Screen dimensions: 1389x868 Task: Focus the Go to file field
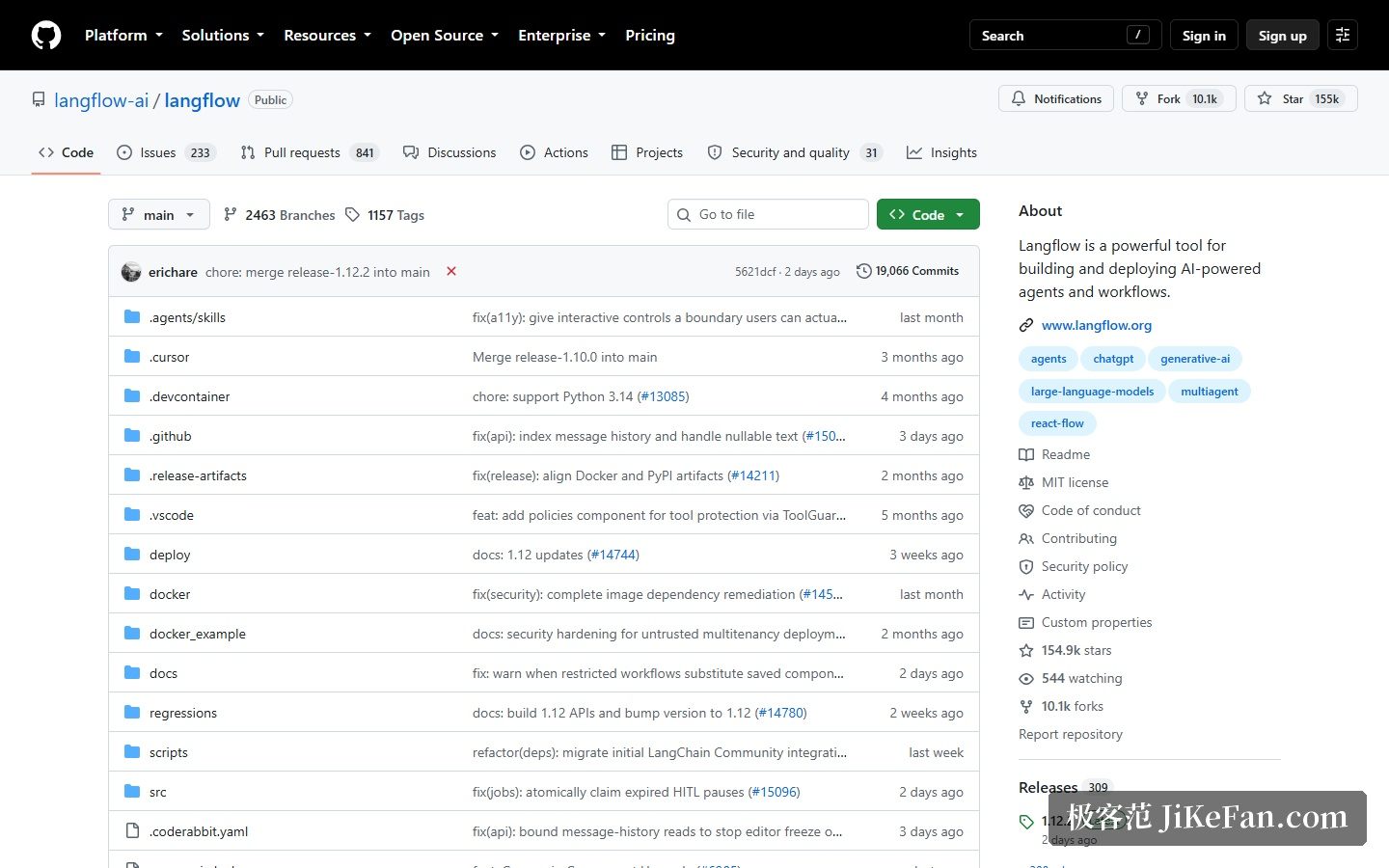point(768,214)
